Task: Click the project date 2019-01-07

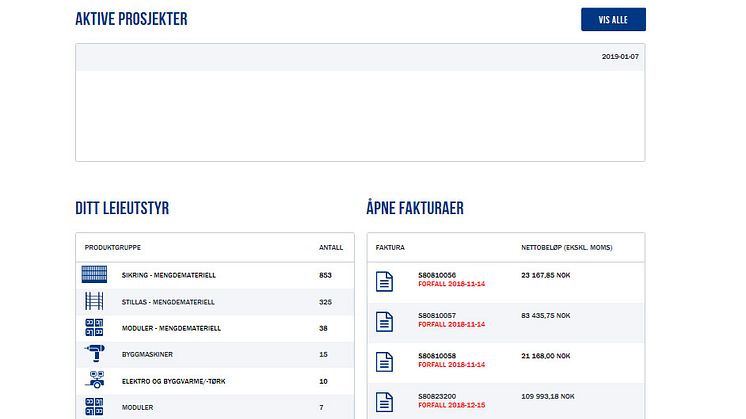Action: [x=620, y=57]
